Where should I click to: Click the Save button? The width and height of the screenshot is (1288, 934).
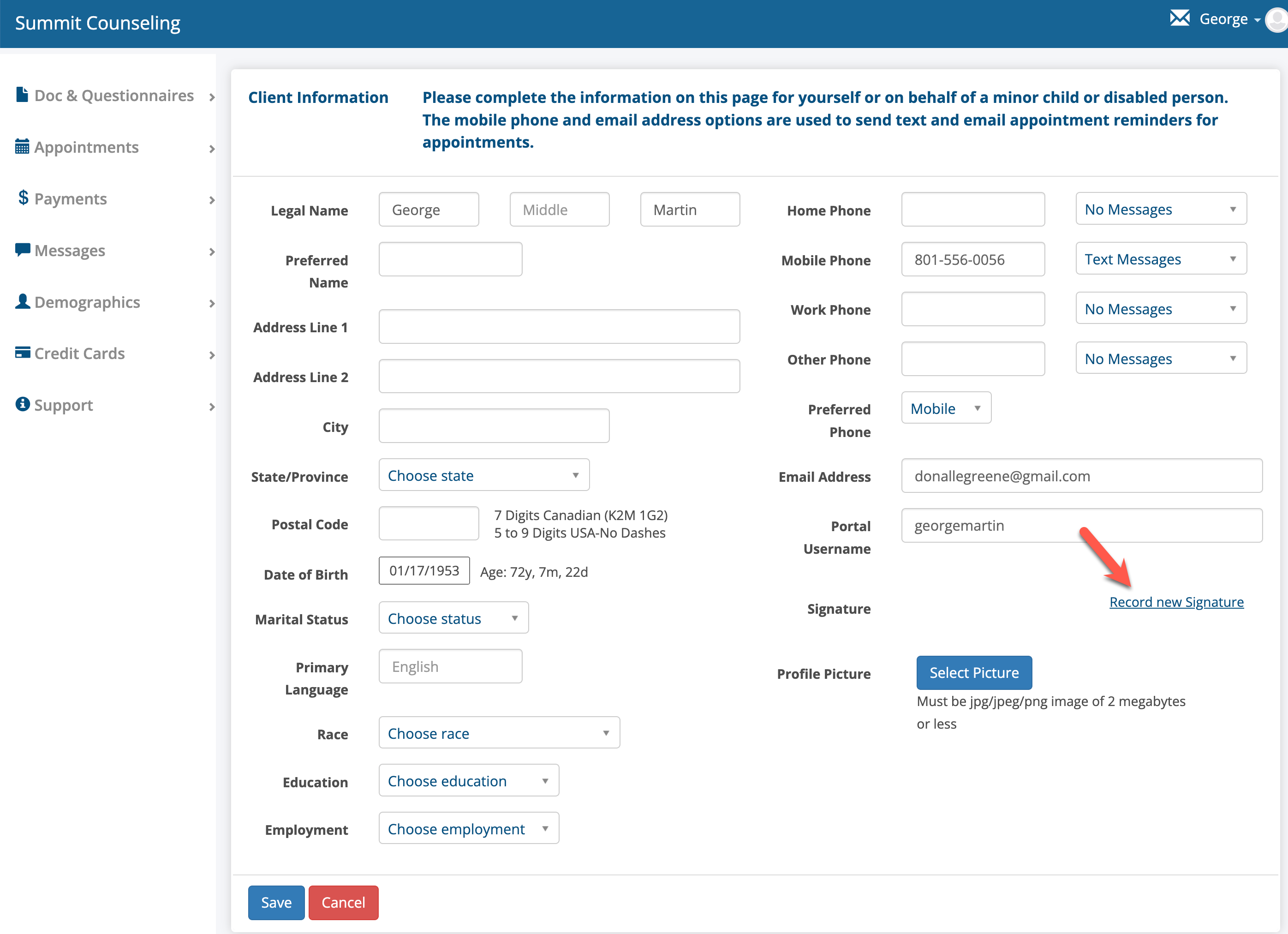276,902
